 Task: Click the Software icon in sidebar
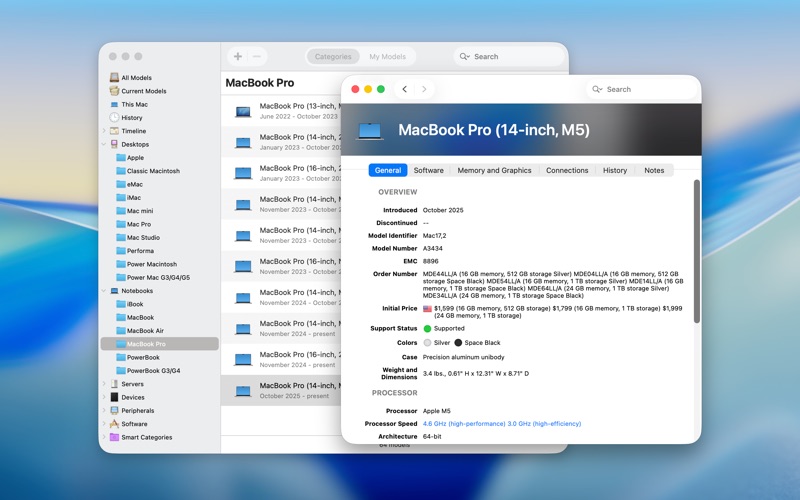tap(114, 423)
